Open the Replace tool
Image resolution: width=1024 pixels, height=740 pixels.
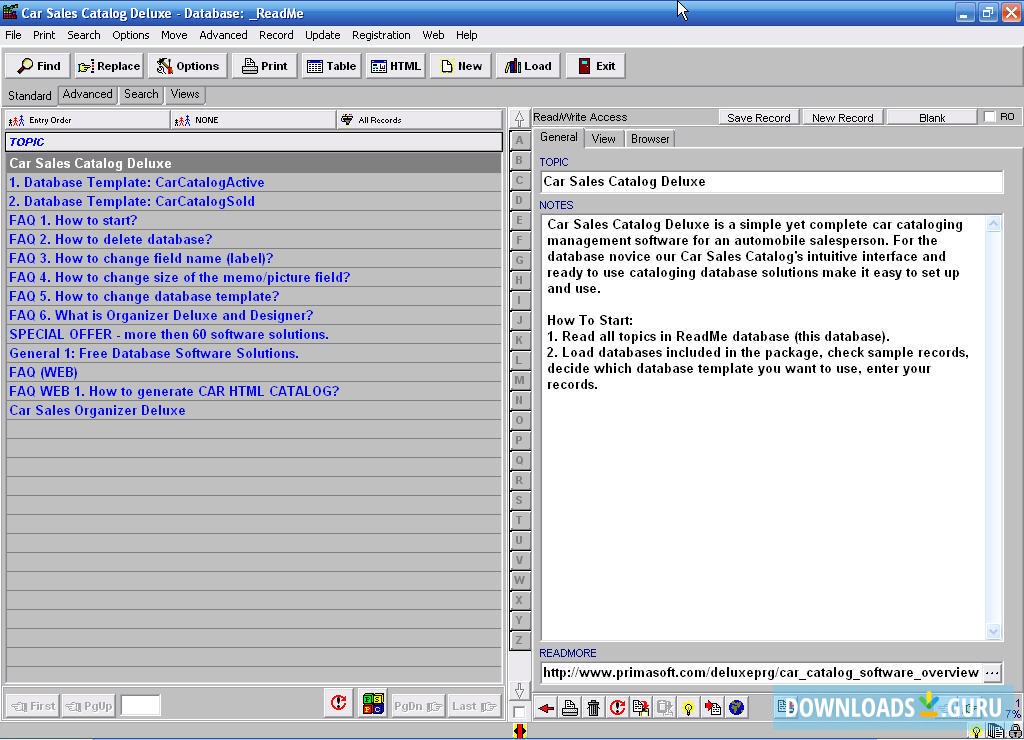pos(108,66)
